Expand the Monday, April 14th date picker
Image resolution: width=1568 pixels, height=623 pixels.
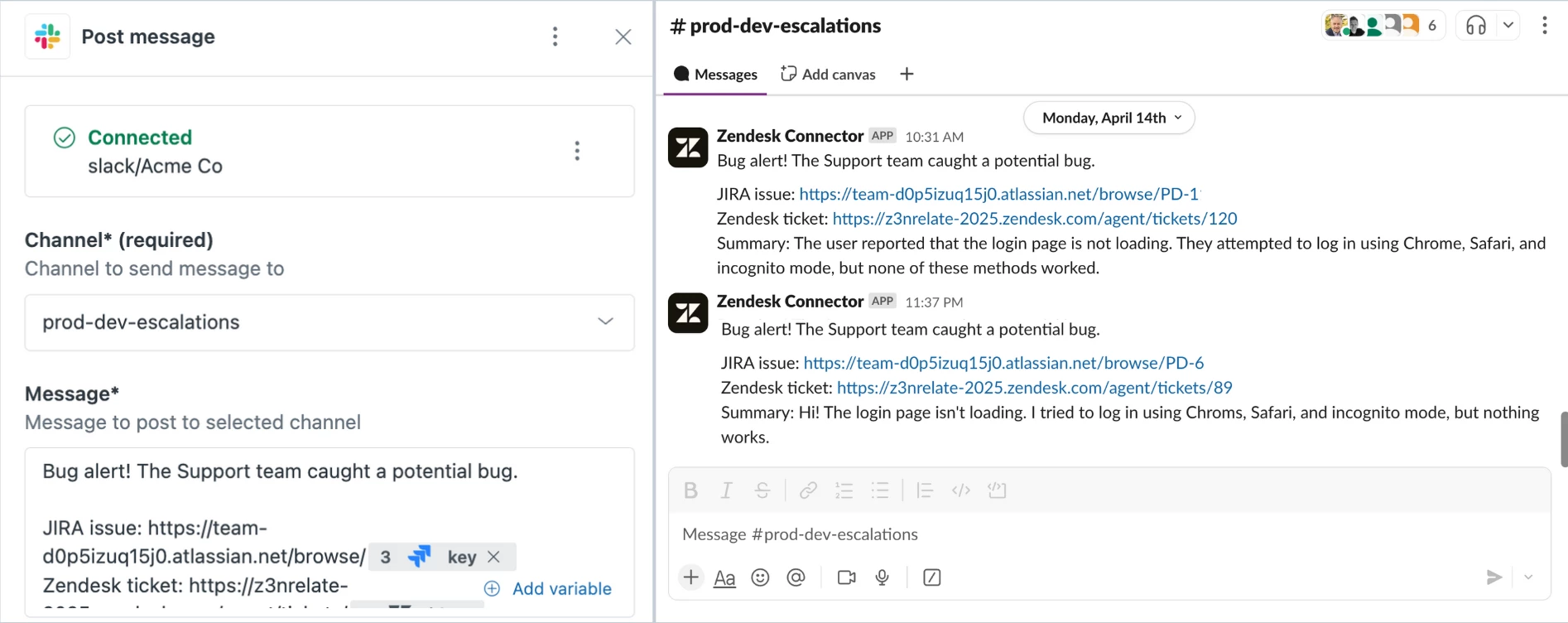click(1109, 118)
